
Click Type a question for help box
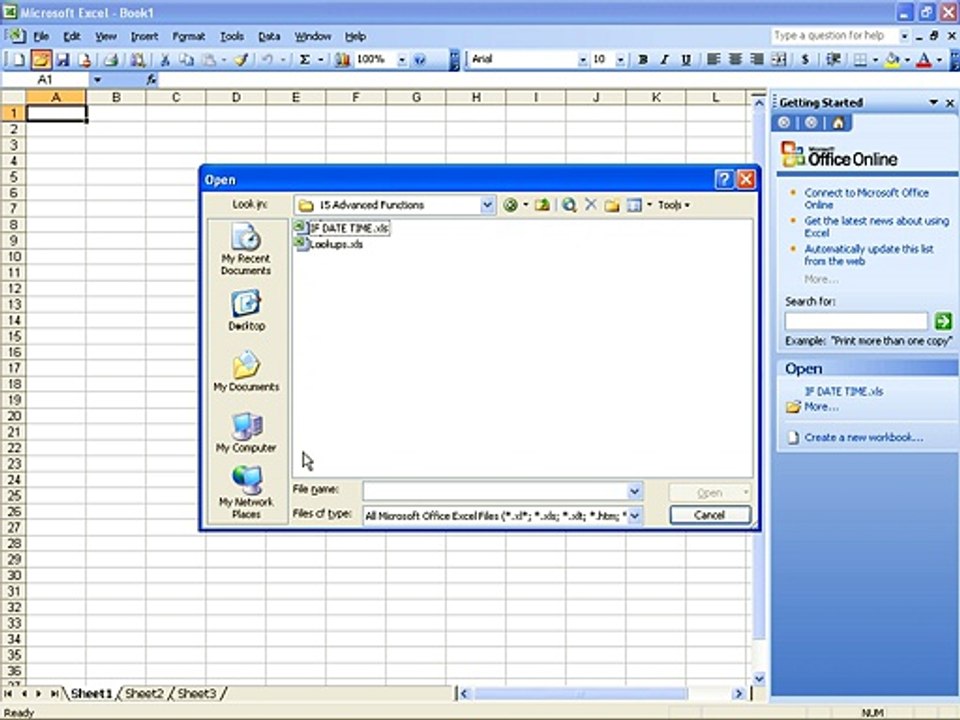(834, 36)
